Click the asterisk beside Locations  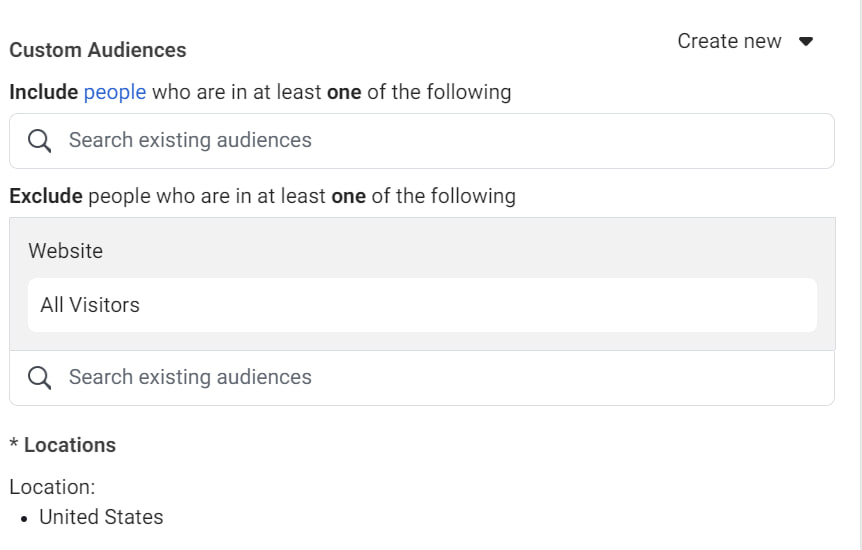pos(14,443)
